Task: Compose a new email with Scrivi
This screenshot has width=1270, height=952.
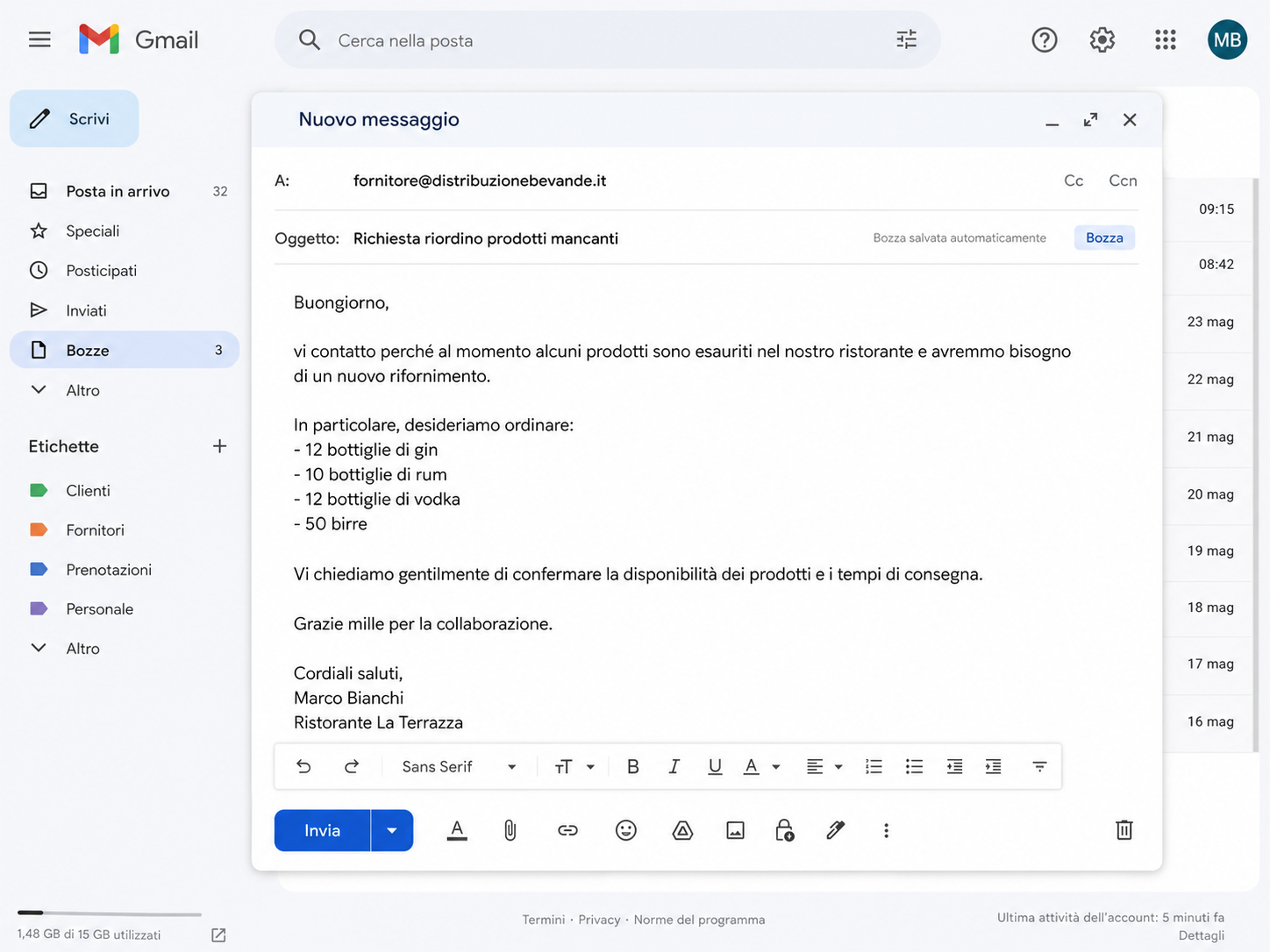Action: (x=75, y=118)
